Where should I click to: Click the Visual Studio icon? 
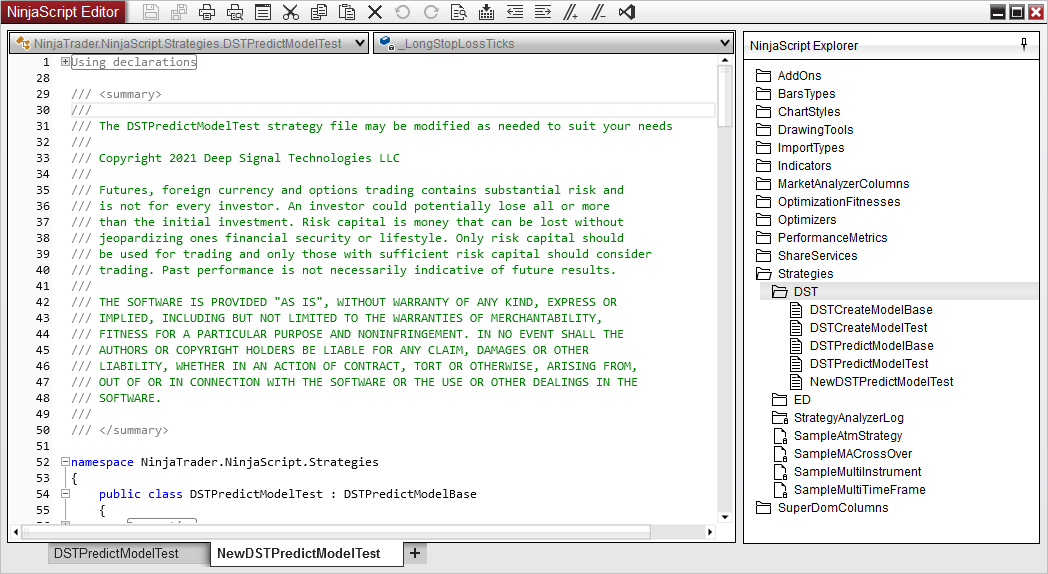[627, 11]
